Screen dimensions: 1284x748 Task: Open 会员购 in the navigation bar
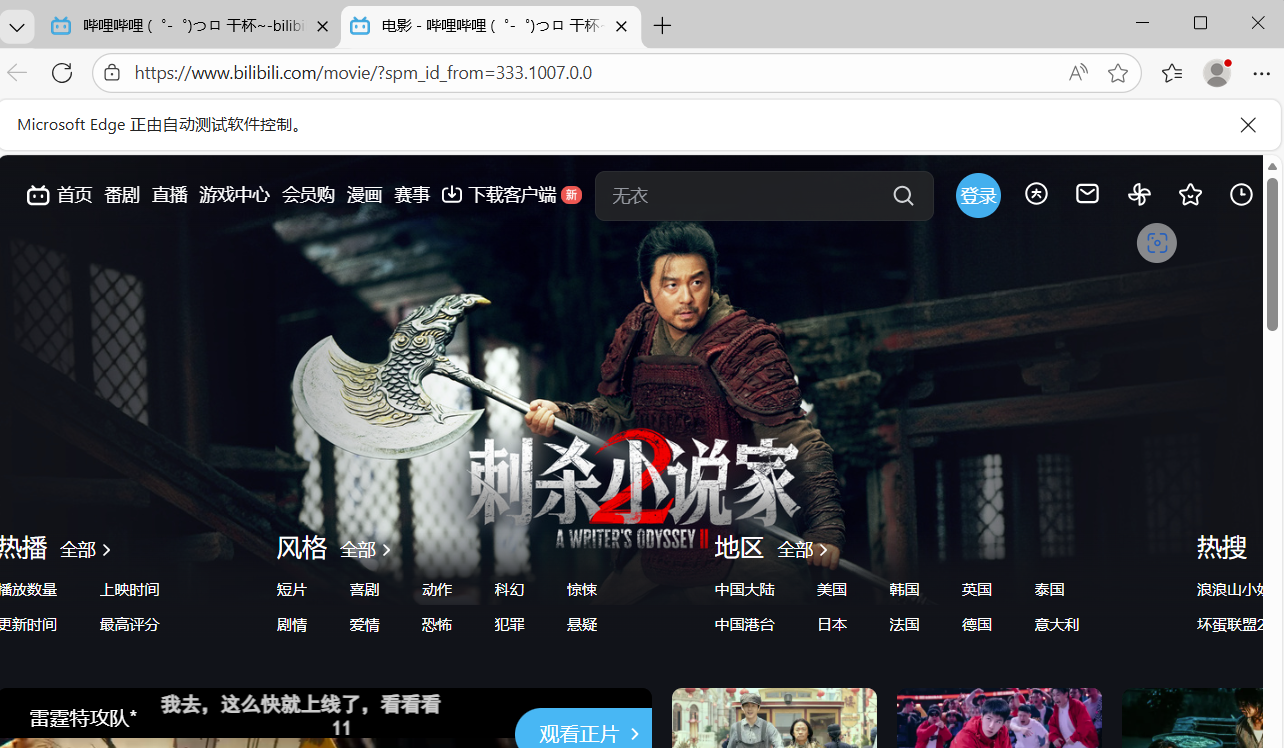tap(308, 195)
